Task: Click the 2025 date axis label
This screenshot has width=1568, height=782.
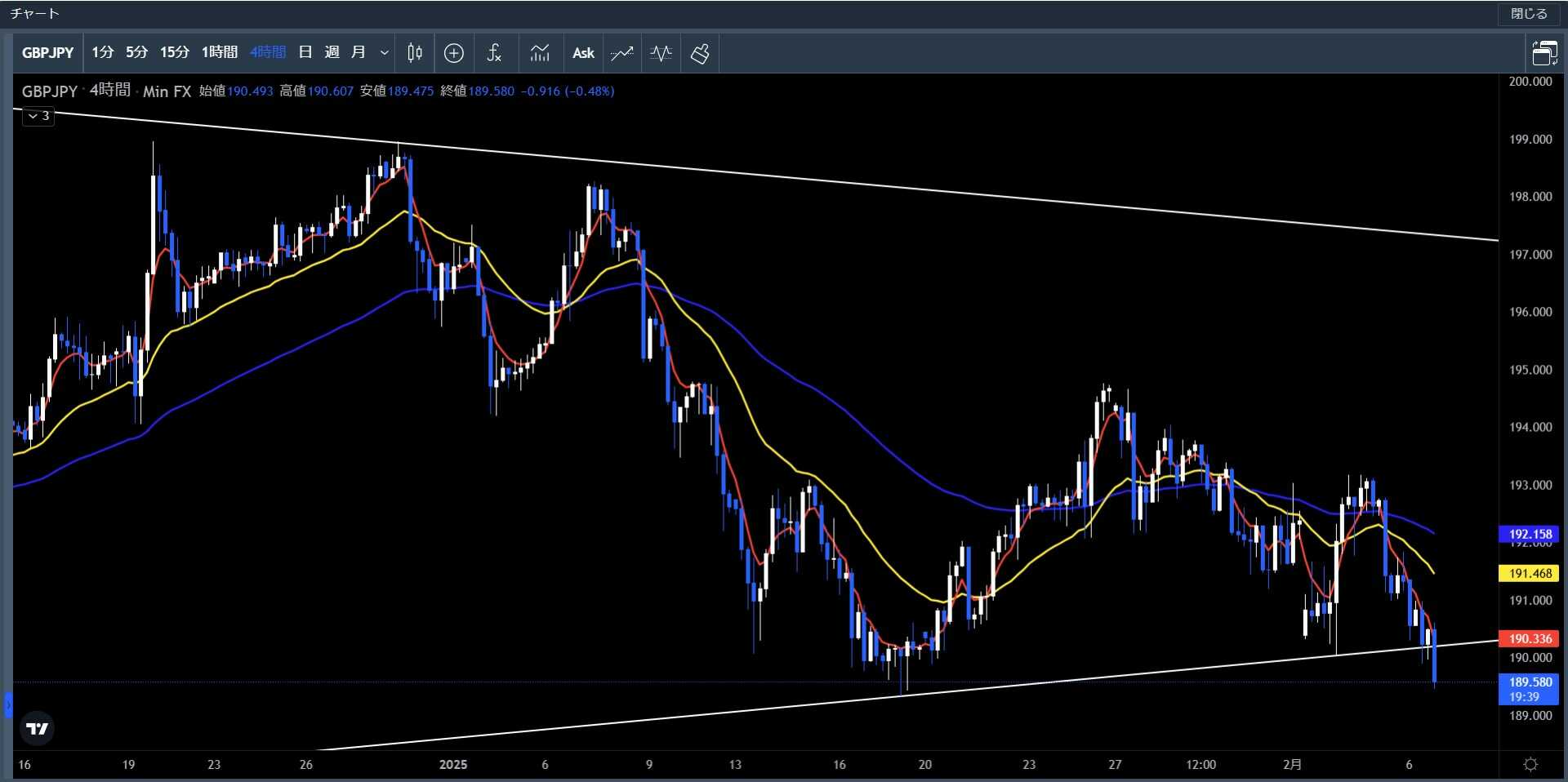Action: pos(453,765)
